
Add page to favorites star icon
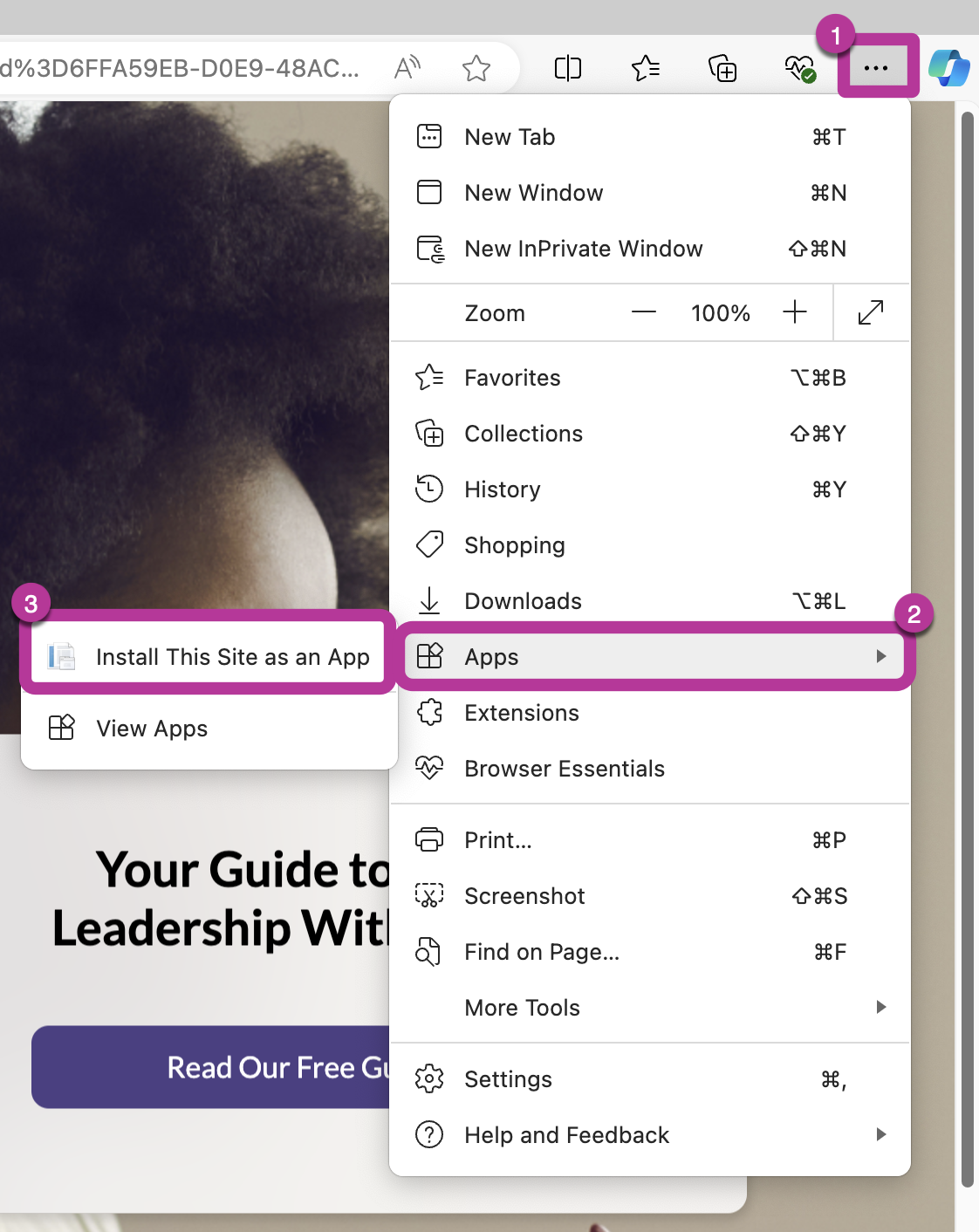(476, 68)
